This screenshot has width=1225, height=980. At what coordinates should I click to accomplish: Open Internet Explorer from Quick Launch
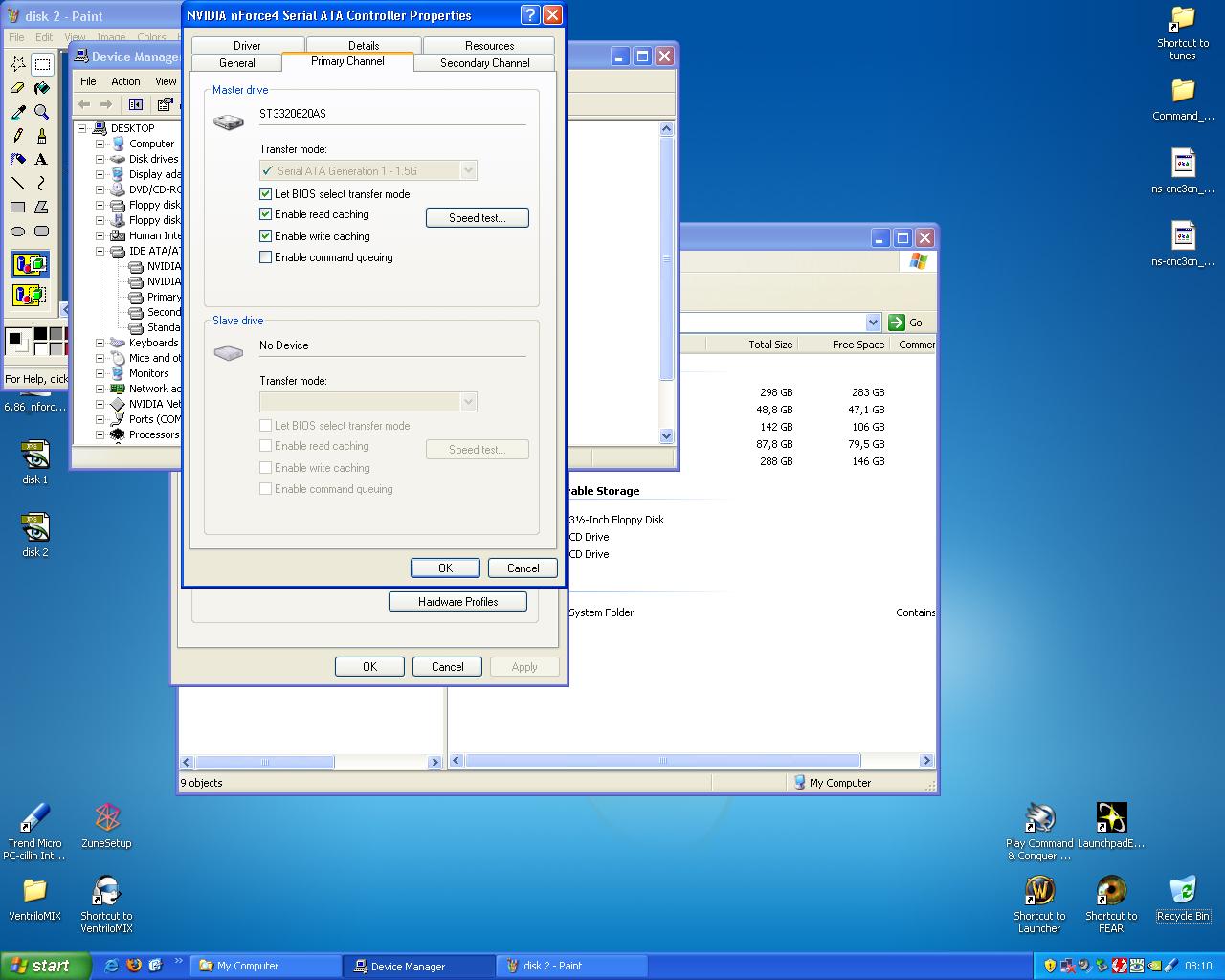111,966
